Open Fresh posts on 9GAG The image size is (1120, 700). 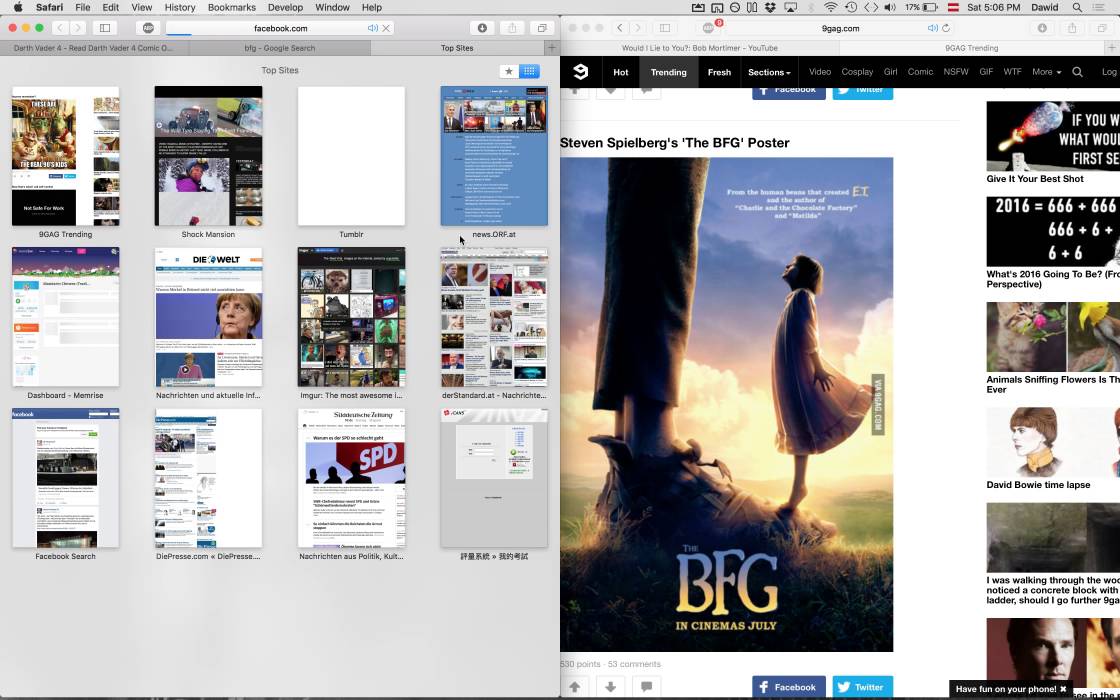click(x=719, y=72)
